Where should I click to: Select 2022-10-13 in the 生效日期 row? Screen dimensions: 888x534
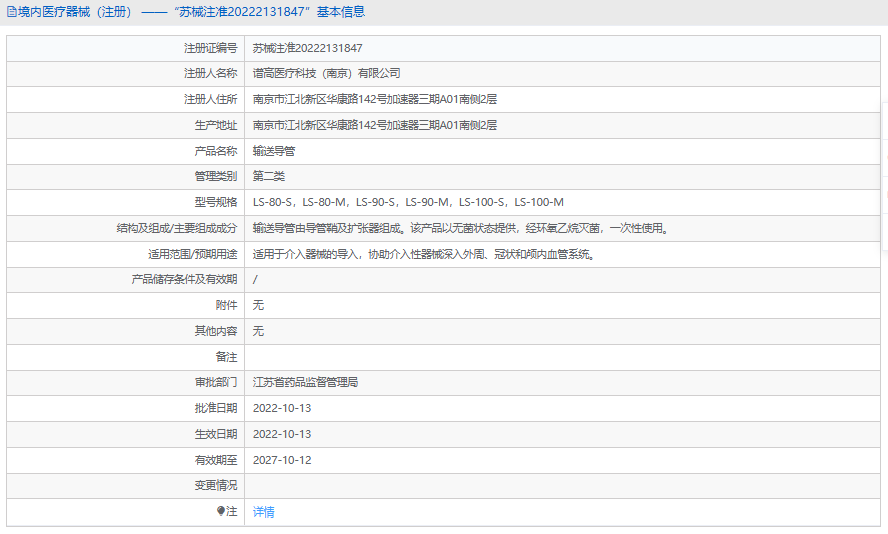[282, 434]
